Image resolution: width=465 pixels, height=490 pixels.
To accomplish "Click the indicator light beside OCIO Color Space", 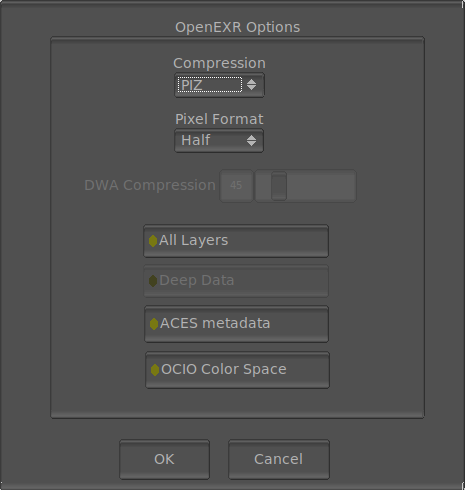I will pyautogui.click(x=155, y=370).
